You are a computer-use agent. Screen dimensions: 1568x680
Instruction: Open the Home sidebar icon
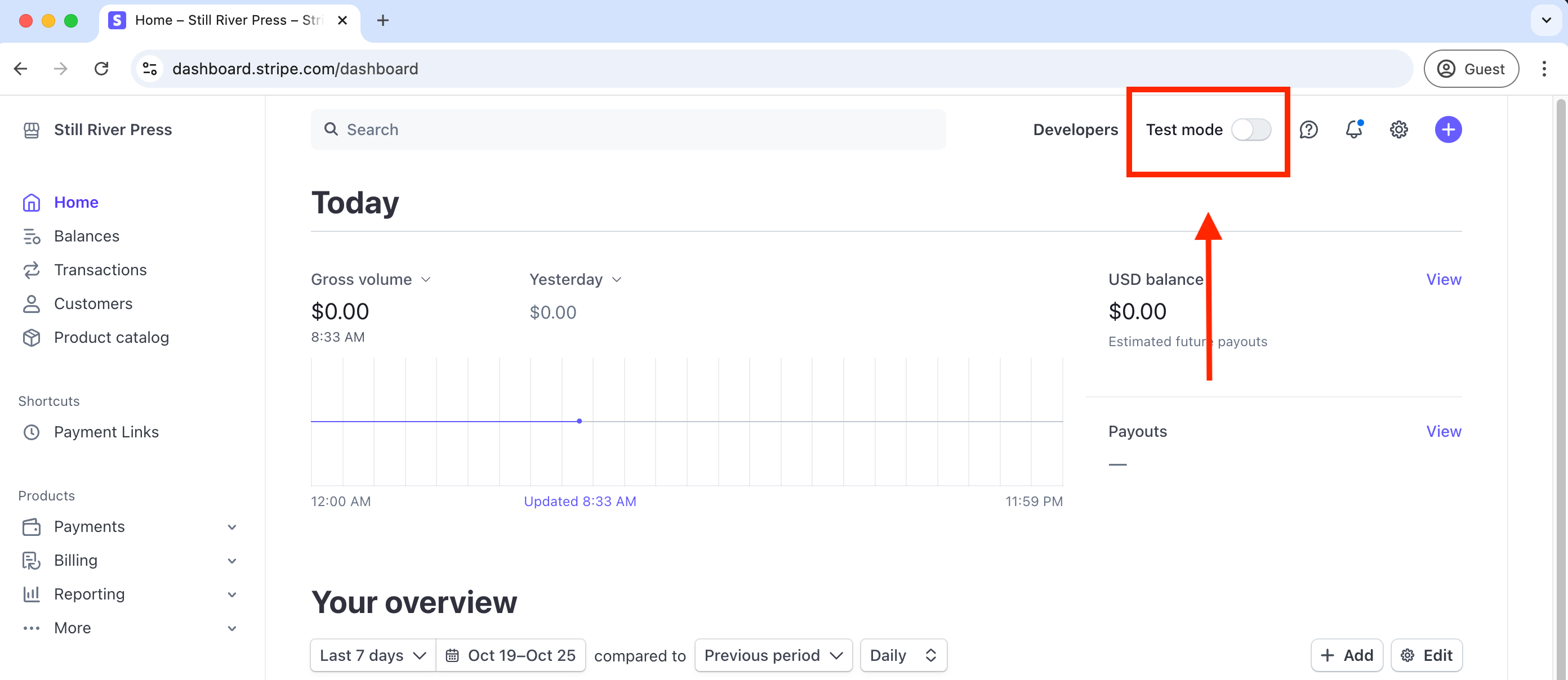click(31, 203)
